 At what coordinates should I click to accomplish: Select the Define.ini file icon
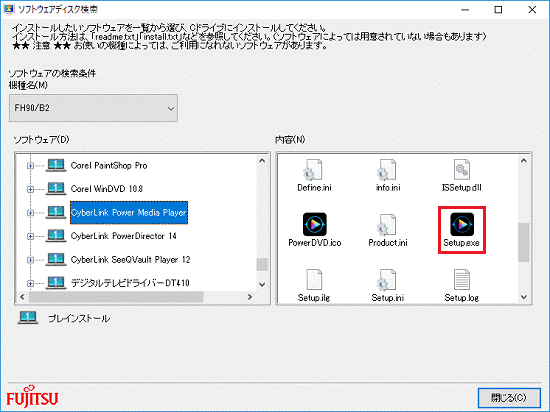pyautogui.click(x=314, y=170)
